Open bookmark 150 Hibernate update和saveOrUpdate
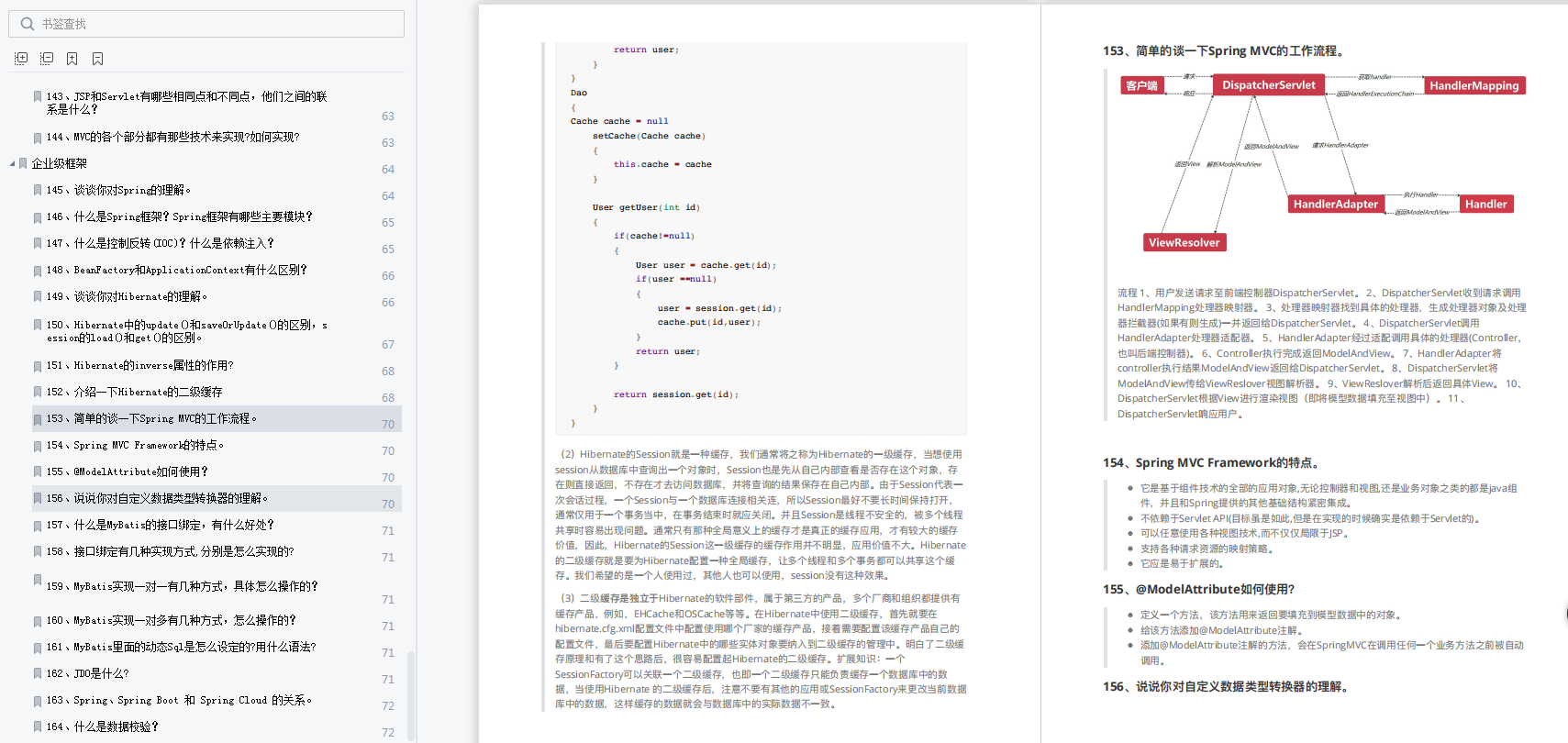Viewport: 1568px width, 743px height. point(187,331)
